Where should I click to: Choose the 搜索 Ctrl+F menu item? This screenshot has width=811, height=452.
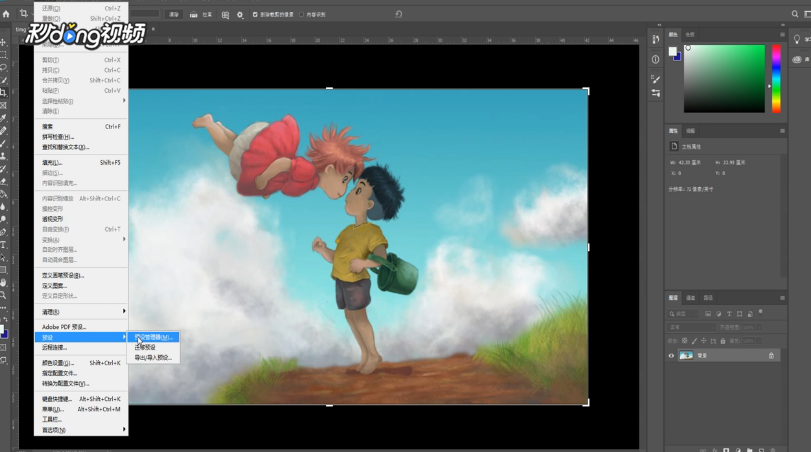coord(81,126)
